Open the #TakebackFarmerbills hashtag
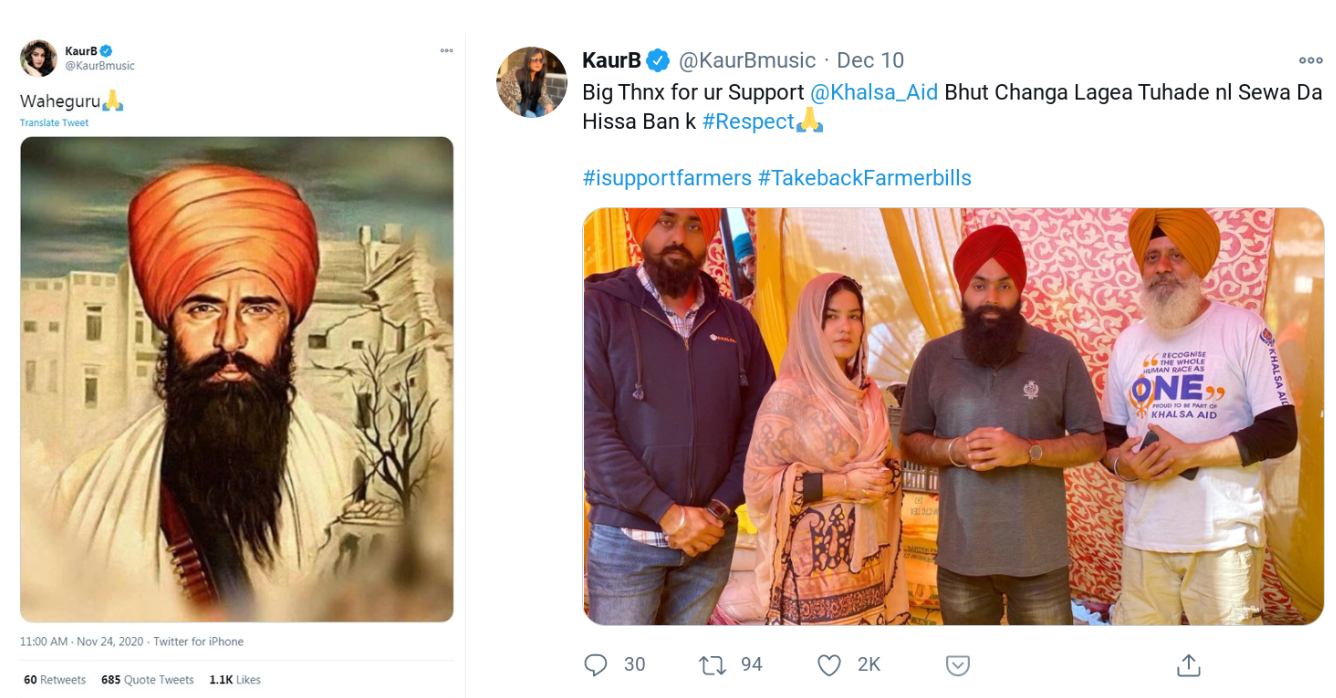 pyautogui.click(x=865, y=178)
